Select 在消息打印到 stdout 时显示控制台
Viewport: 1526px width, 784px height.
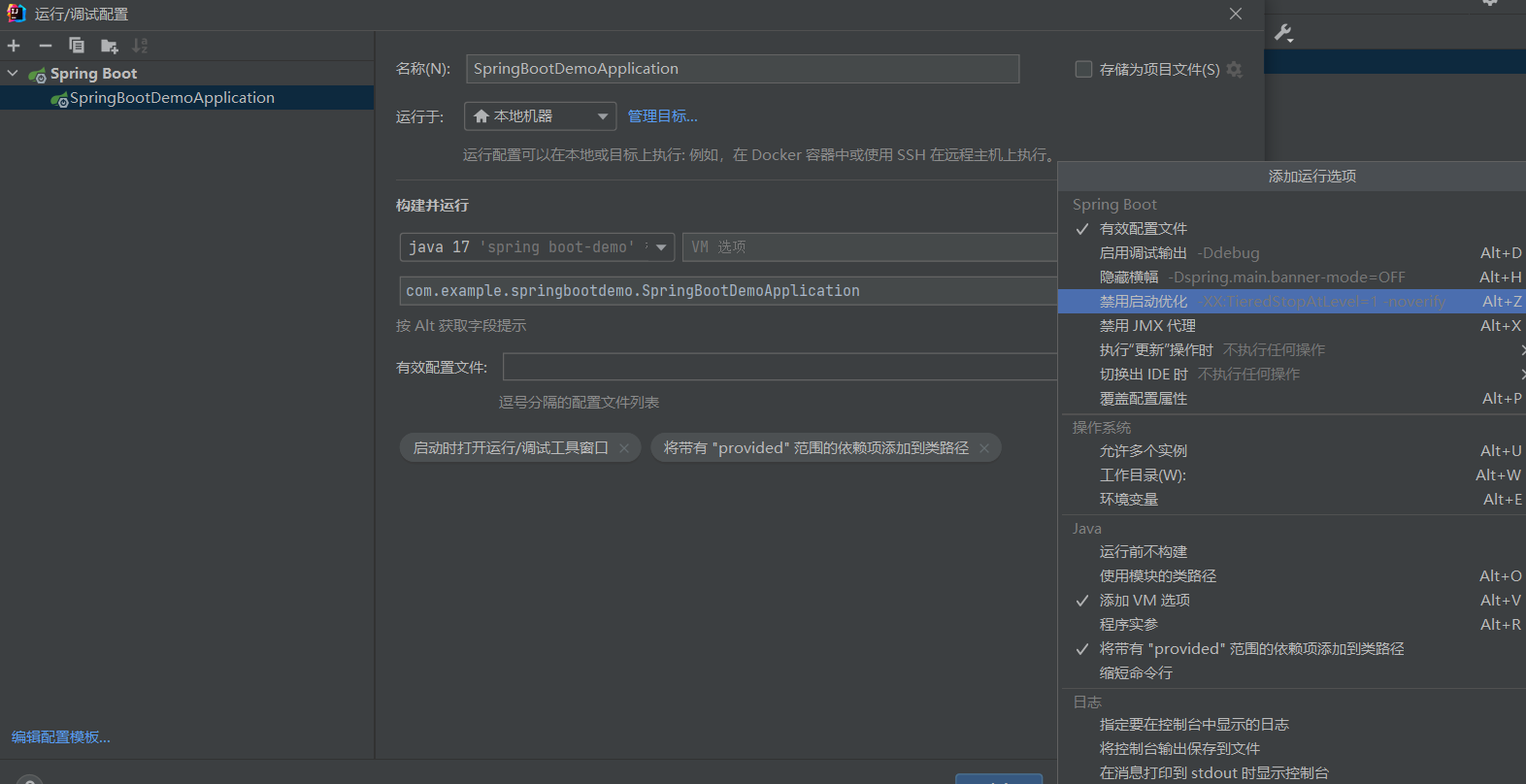click(1291, 773)
